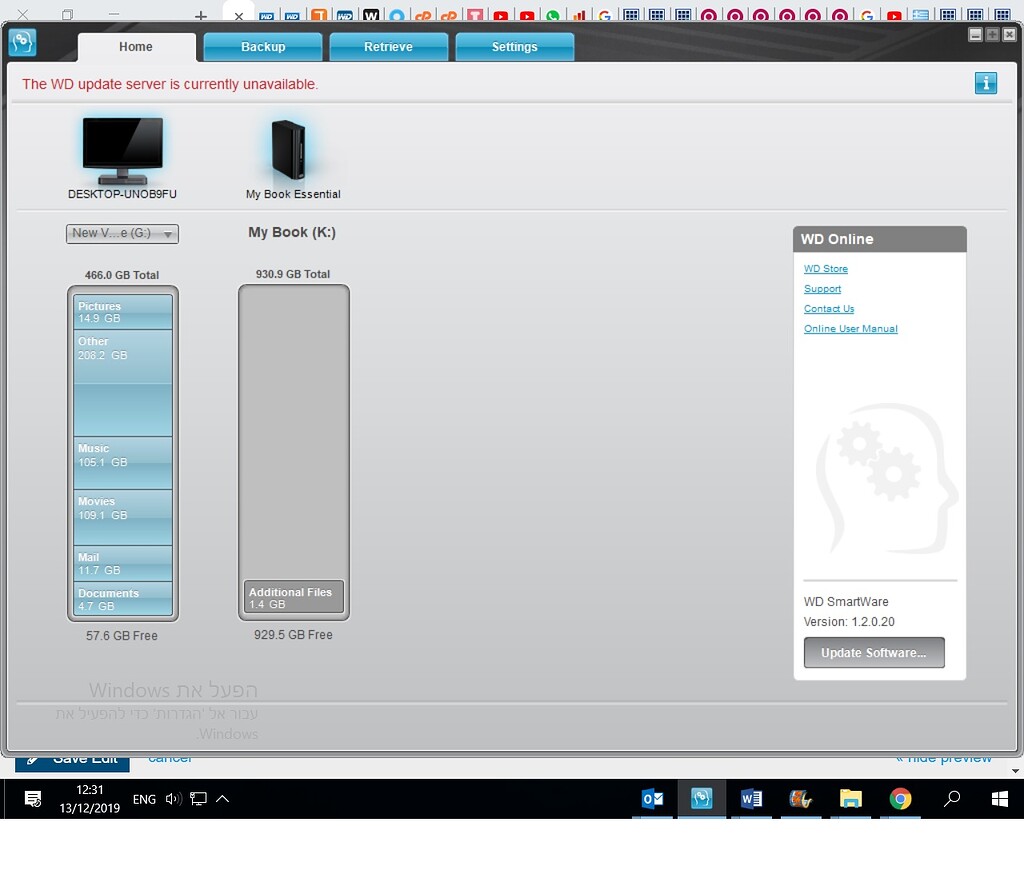Screen dimensions: 1024x870
Task: Open the drive selection dropdown showing New V...e (G:)
Action: coord(122,233)
